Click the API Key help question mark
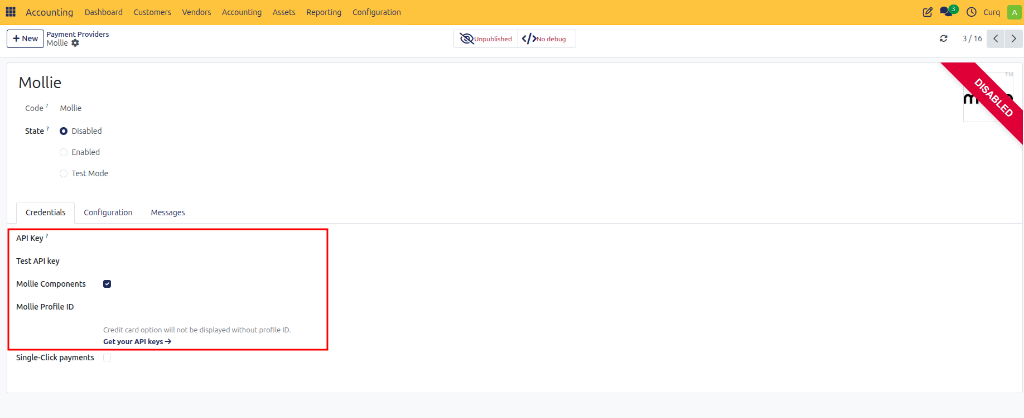The width and height of the screenshot is (1024, 418). [x=47, y=236]
